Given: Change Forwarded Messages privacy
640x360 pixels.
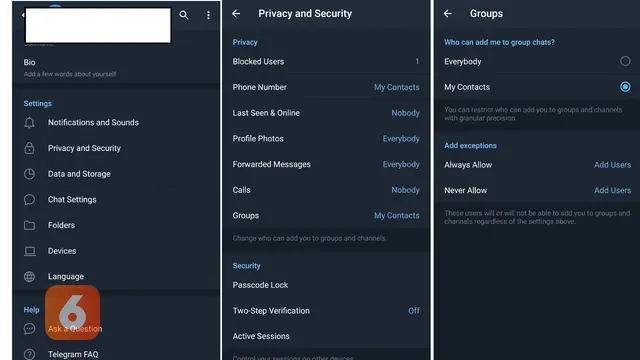Looking at the screenshot, I should 326,164.
